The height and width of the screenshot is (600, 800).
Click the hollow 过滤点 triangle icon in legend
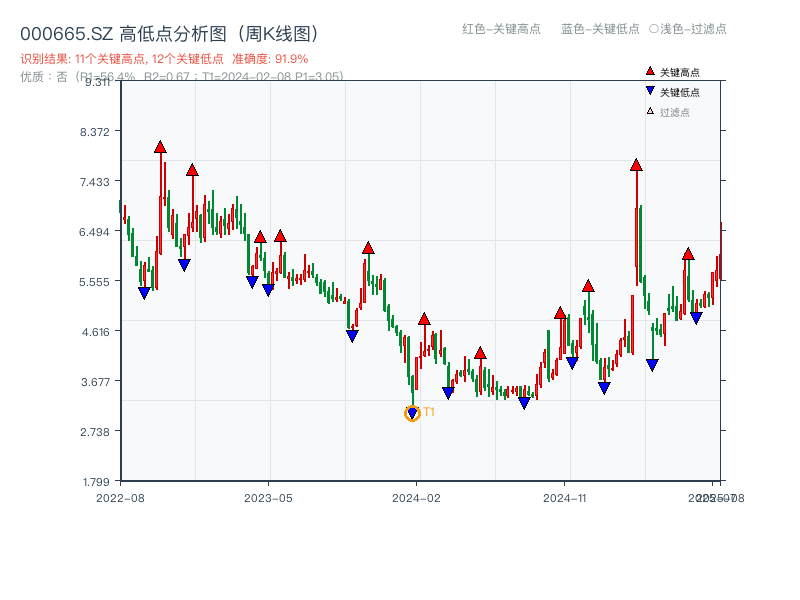tap(648, 108)
